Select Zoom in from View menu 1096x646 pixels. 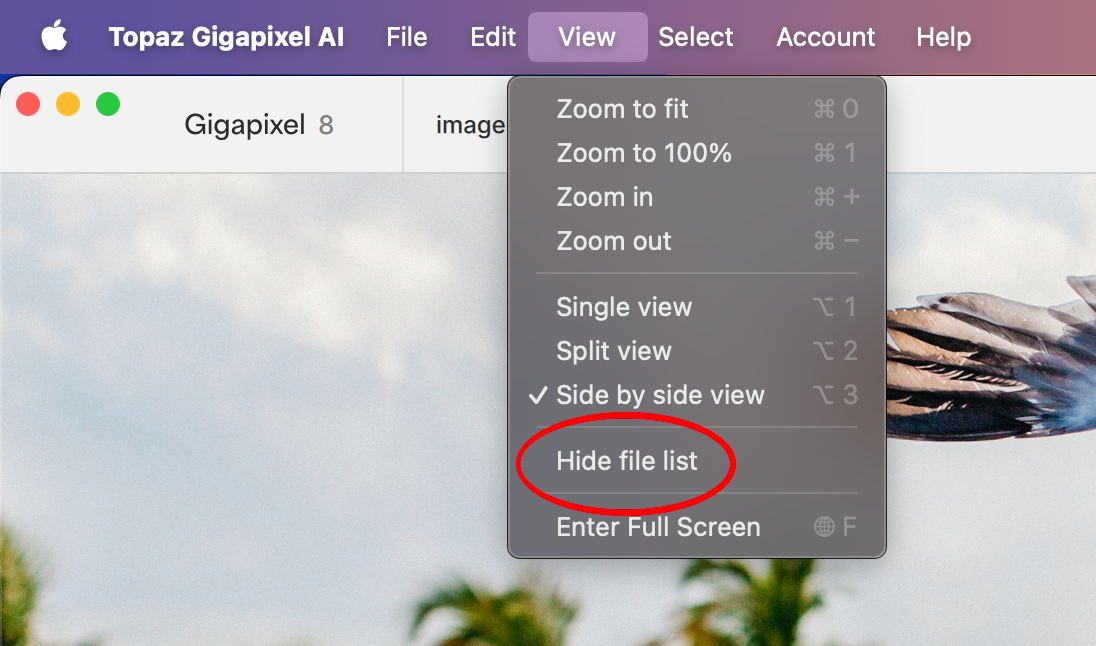pyautogui.click(x=605, y=197)
